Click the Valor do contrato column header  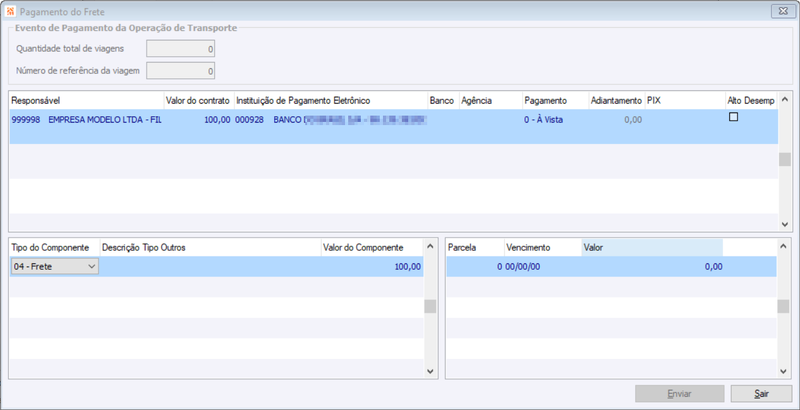tap(199, 100)
